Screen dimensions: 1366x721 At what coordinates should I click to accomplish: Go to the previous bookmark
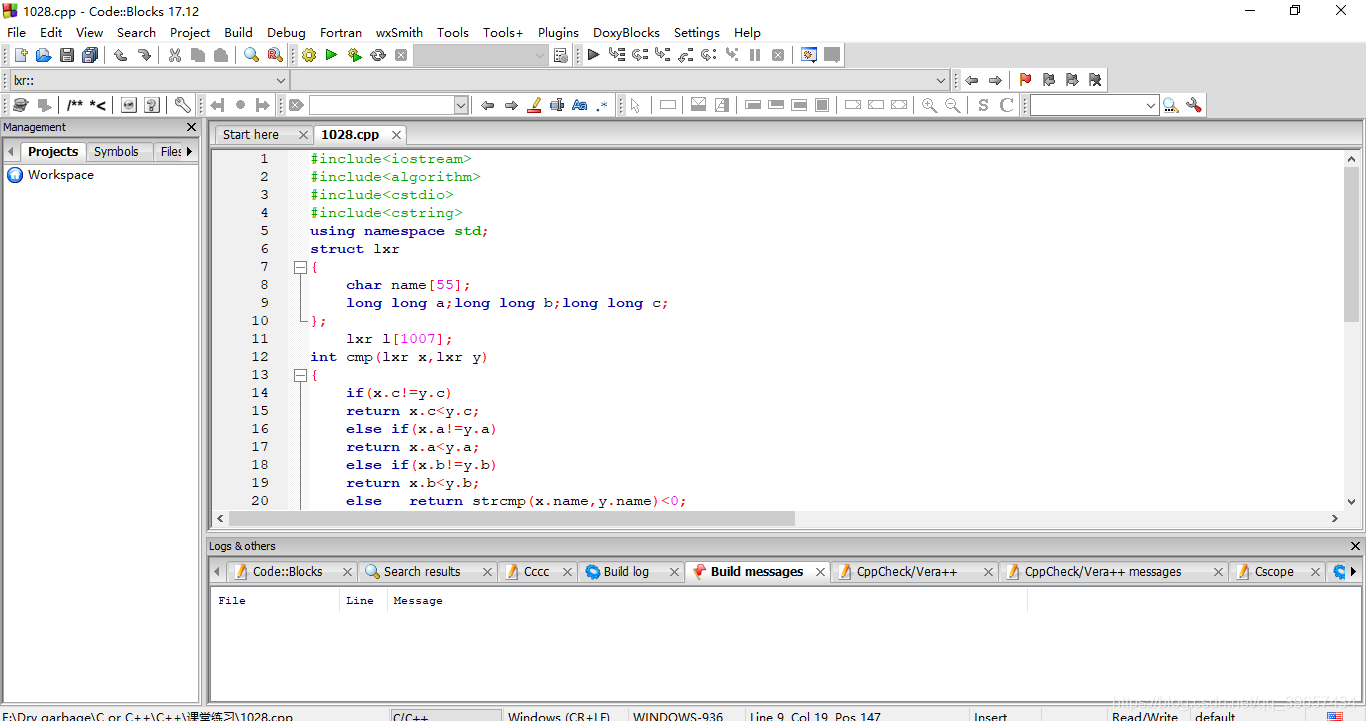(x=1049, y=80)
